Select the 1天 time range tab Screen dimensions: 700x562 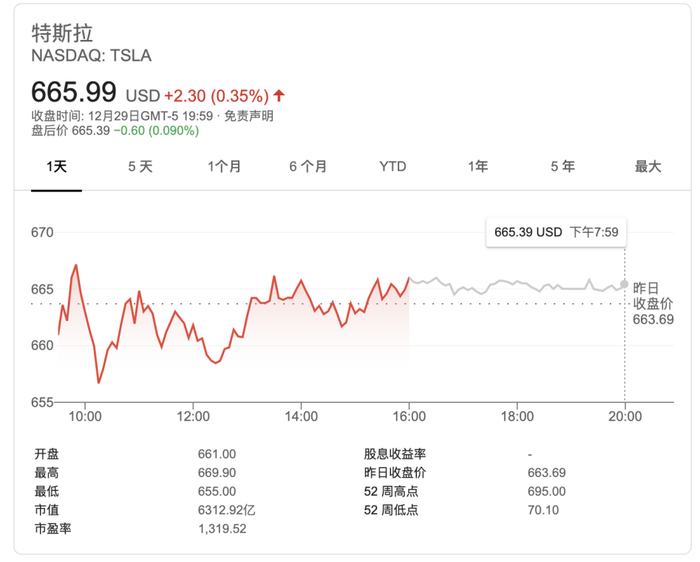point(56,167)
